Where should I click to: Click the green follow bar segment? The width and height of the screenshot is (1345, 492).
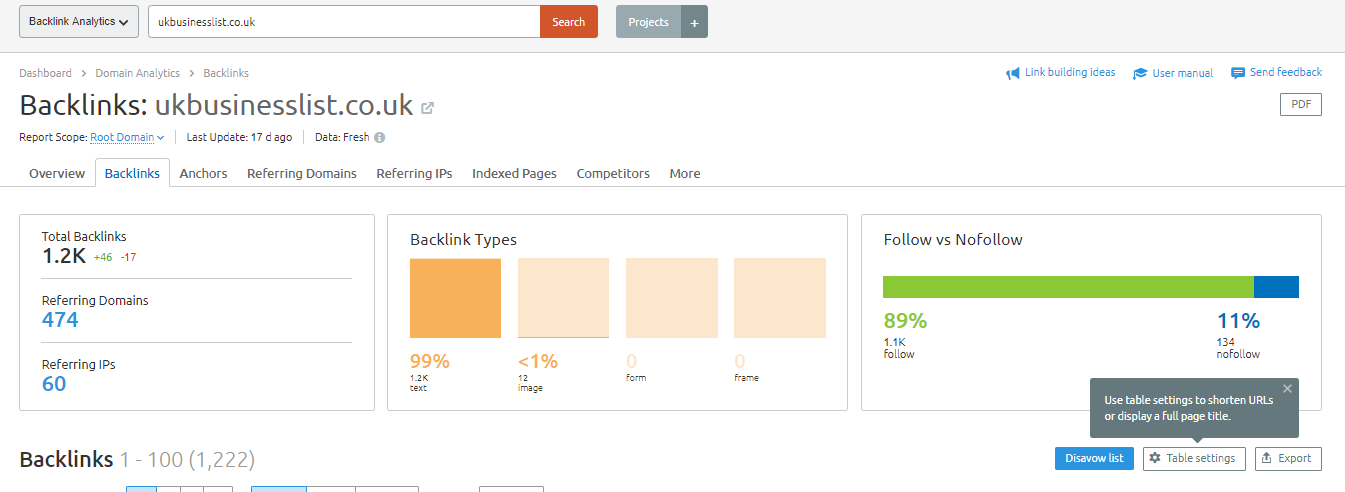click(x=1068, y=287)
